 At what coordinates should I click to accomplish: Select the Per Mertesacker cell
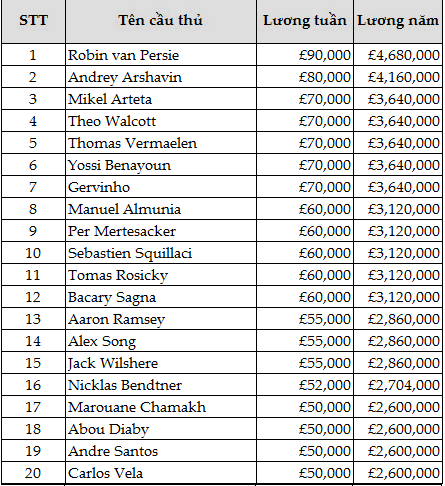tap(161, 231)
